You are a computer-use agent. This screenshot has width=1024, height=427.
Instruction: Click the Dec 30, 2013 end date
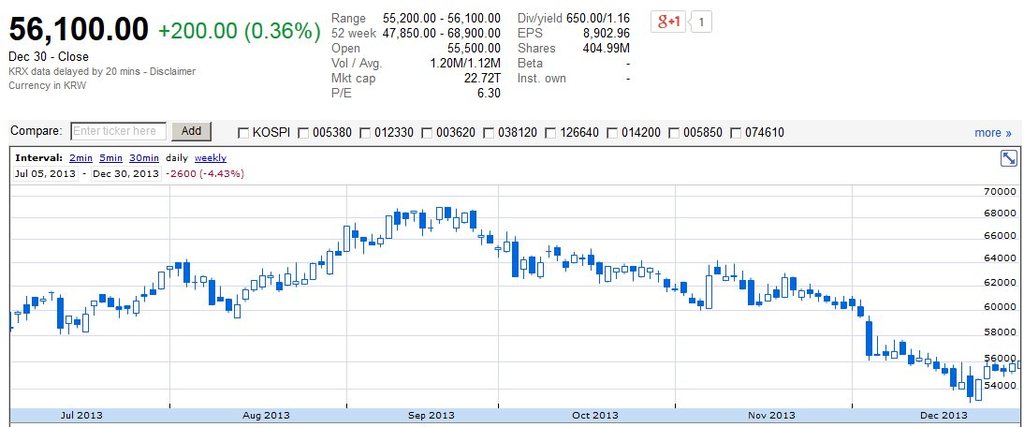(x=126, y=174)
